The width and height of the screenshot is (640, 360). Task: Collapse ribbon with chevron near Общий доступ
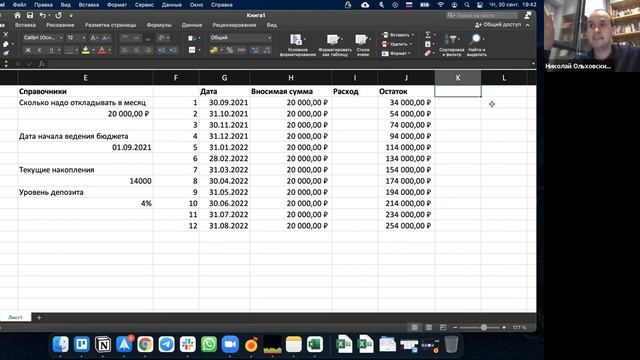click(527, 25)
